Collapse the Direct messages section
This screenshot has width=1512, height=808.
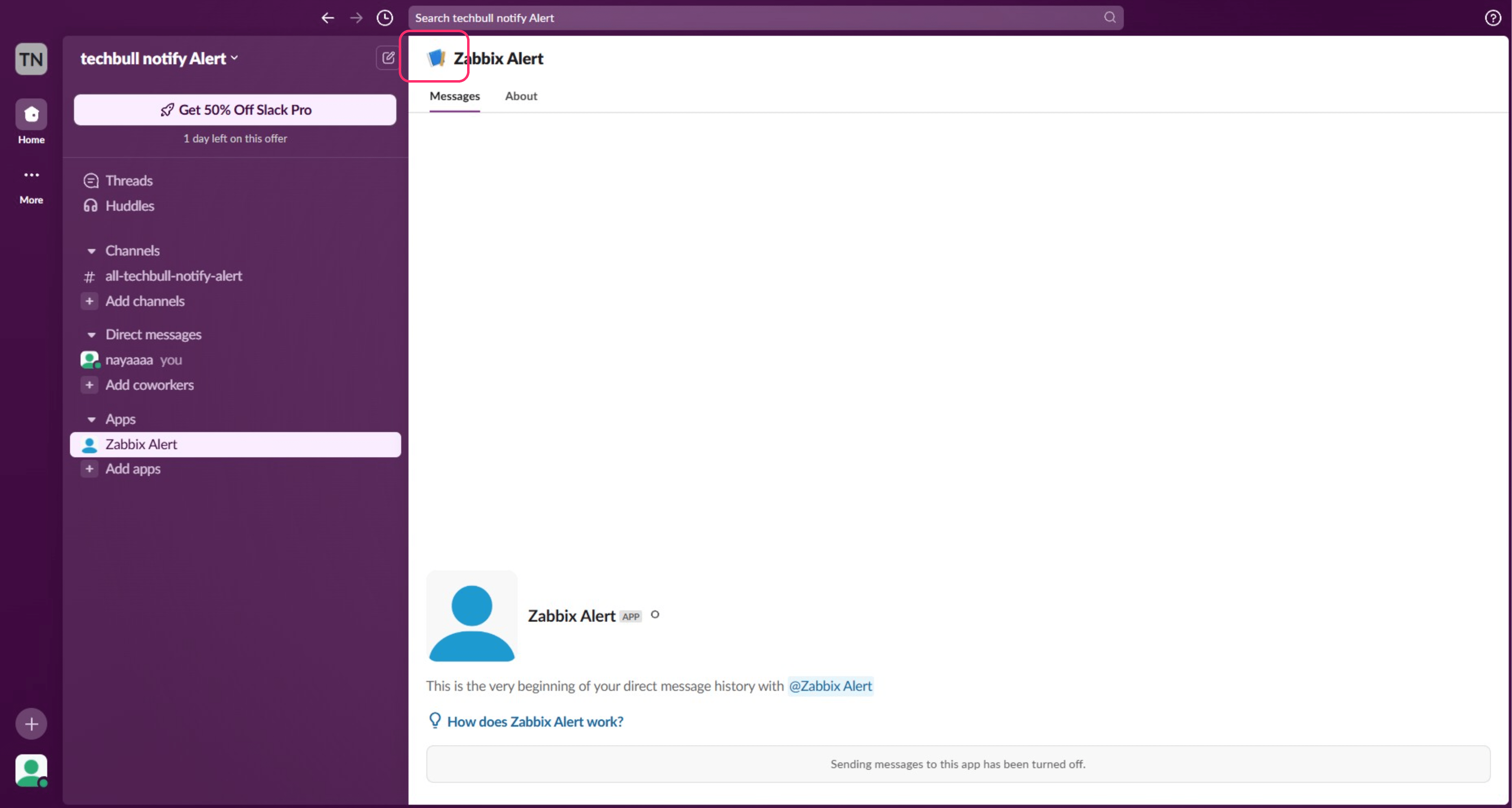point(92,335)
